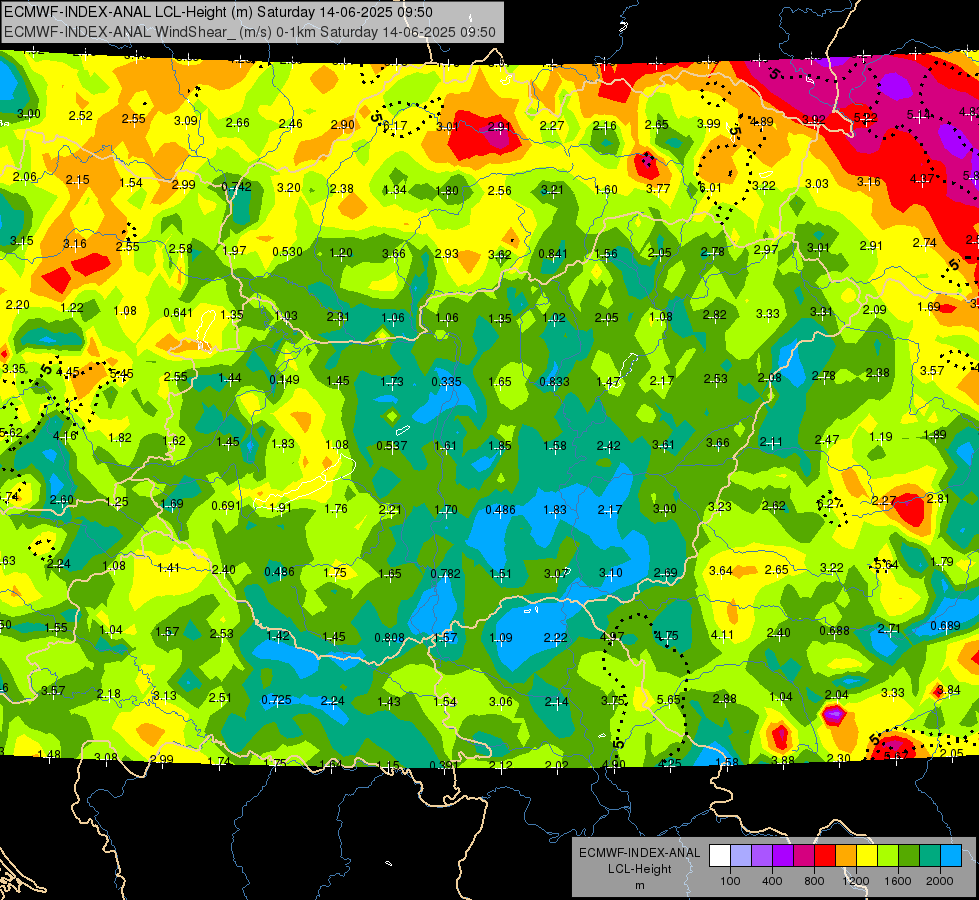
Task: Select the grid value 5.45
Action: (121, 374)
